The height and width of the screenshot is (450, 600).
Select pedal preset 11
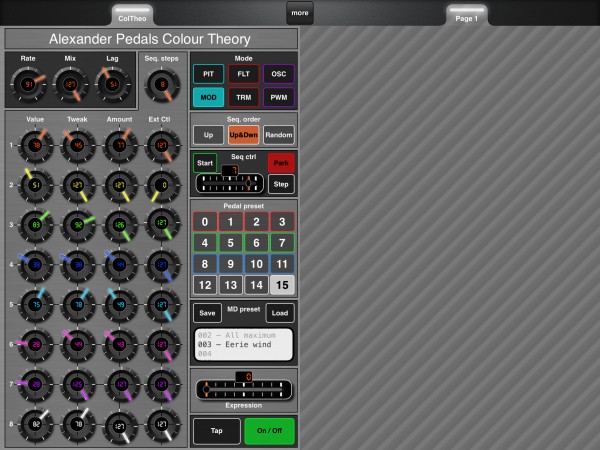(282, 264)
